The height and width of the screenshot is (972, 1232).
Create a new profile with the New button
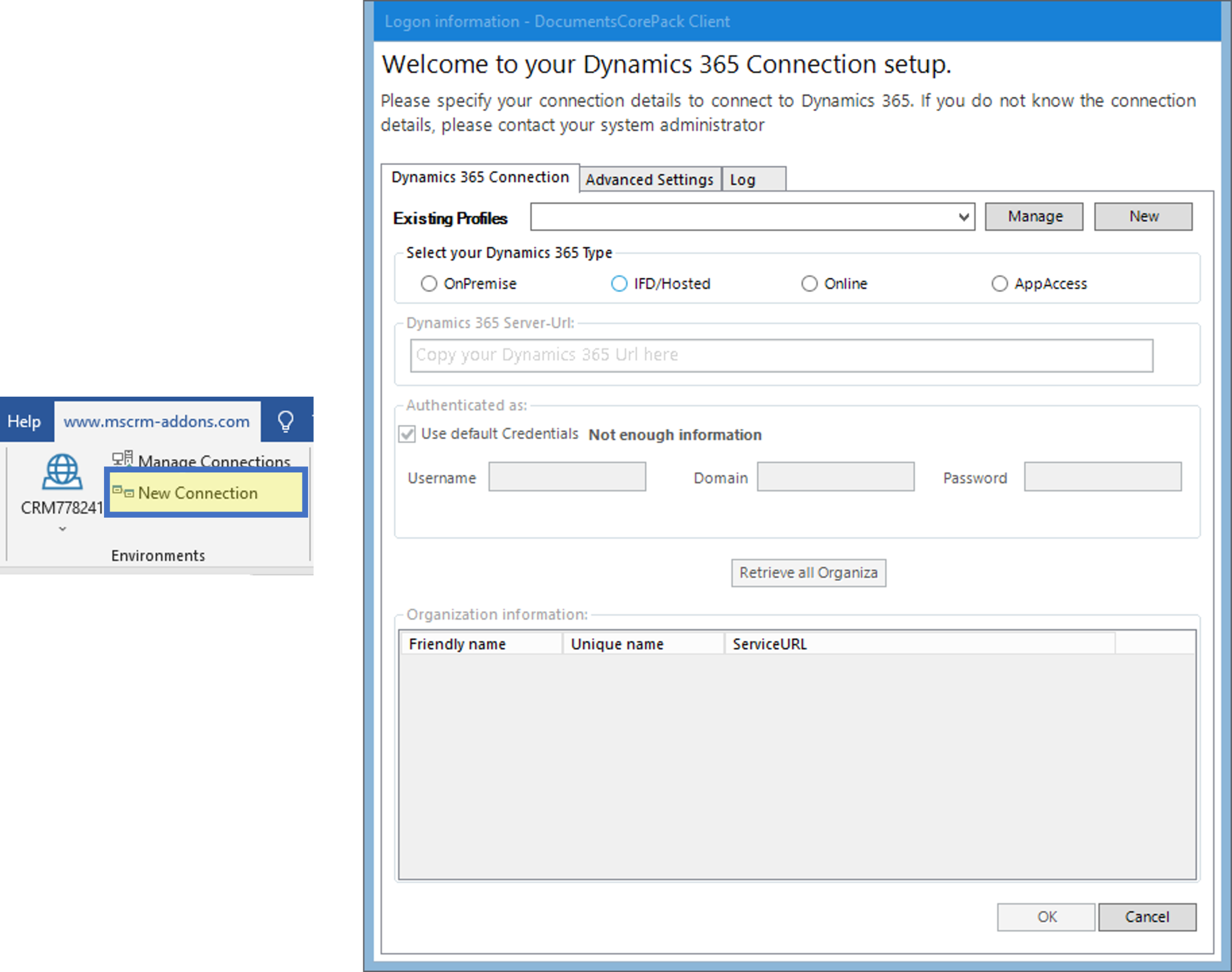point(1142,216)
